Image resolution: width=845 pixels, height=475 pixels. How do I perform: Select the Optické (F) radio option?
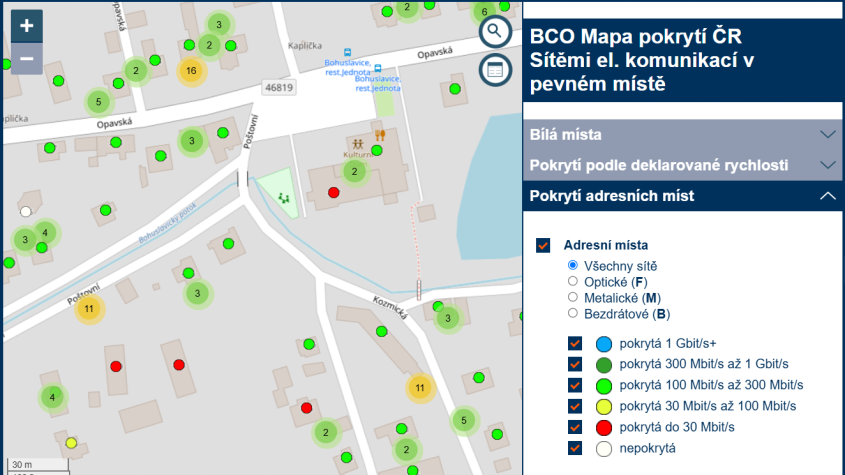coord(573,282)
